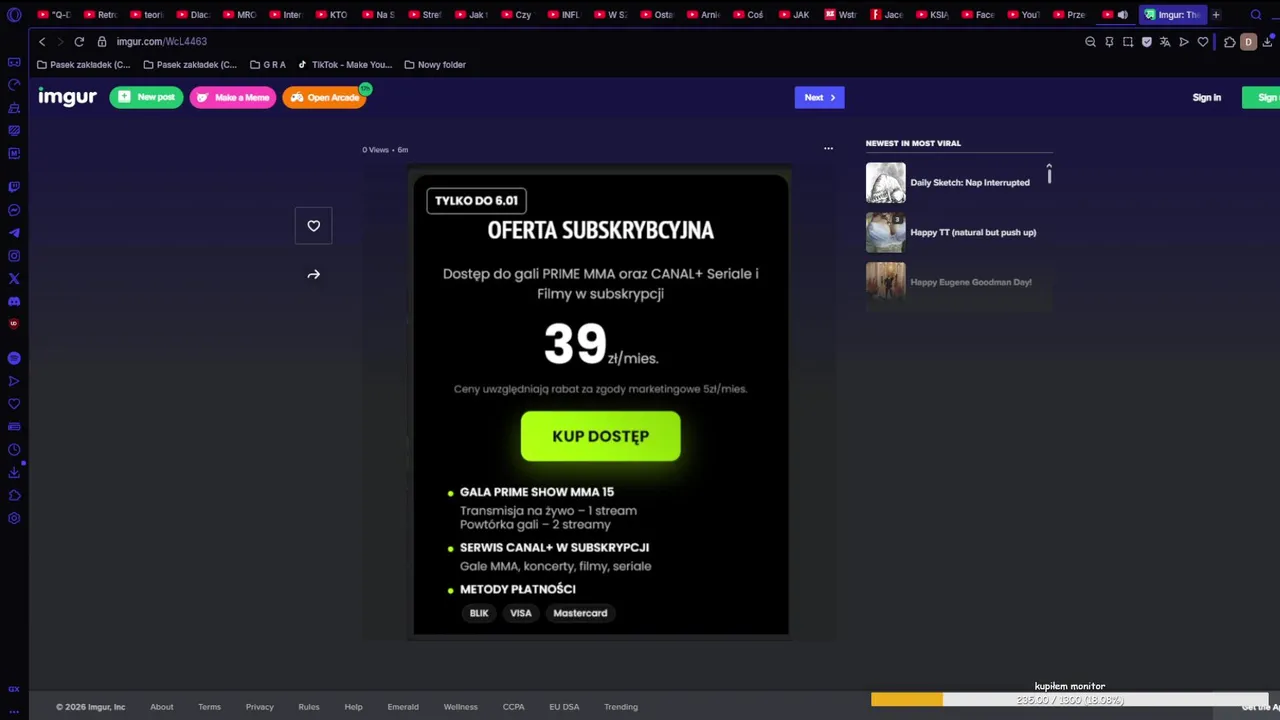Open "TikTok - Make You..." bookmark
Screen dimensions: 1280x720
tap(345, 65)
